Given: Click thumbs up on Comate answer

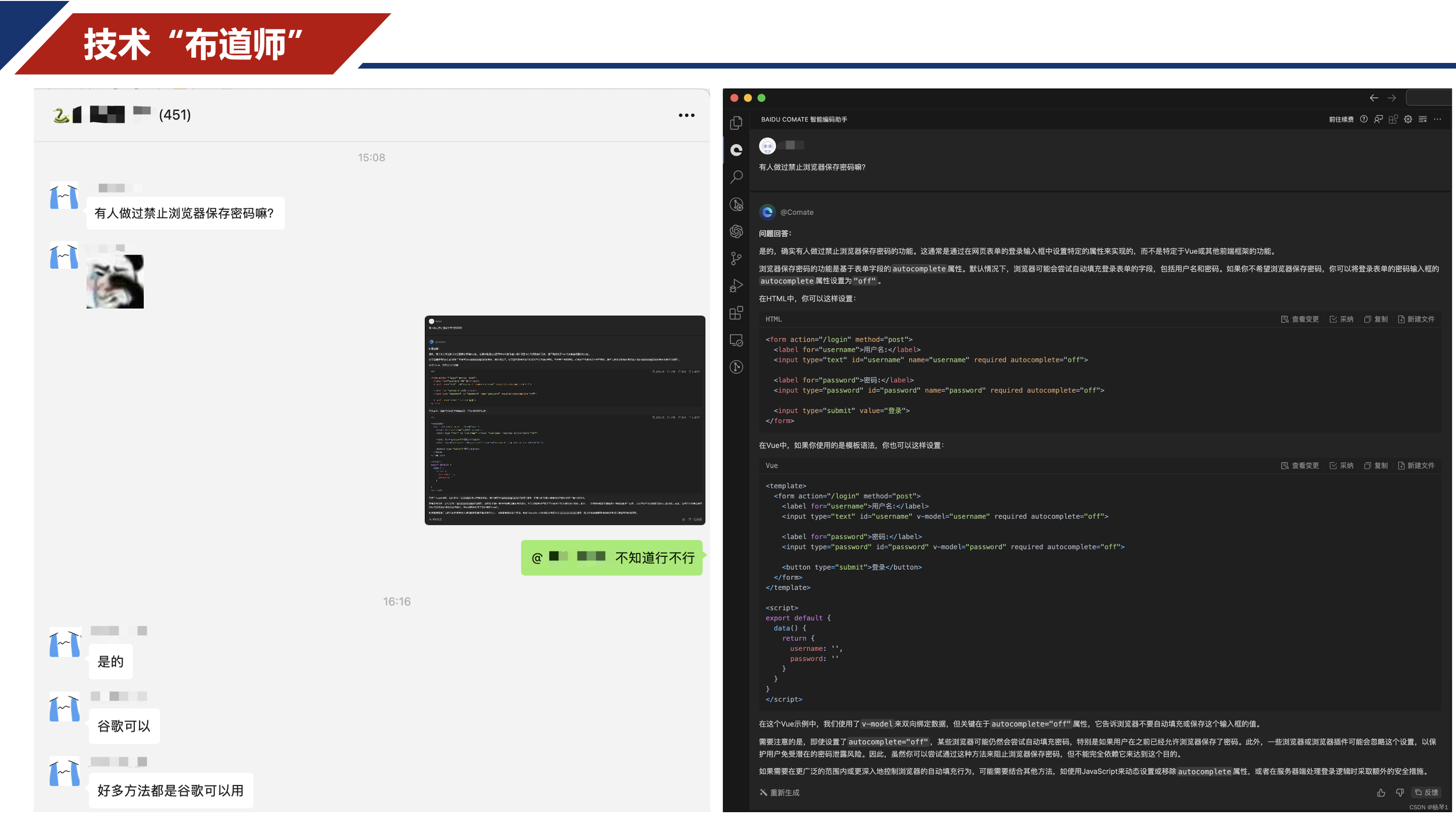Looking at the screenshot, I should [x=1380, y=792].
